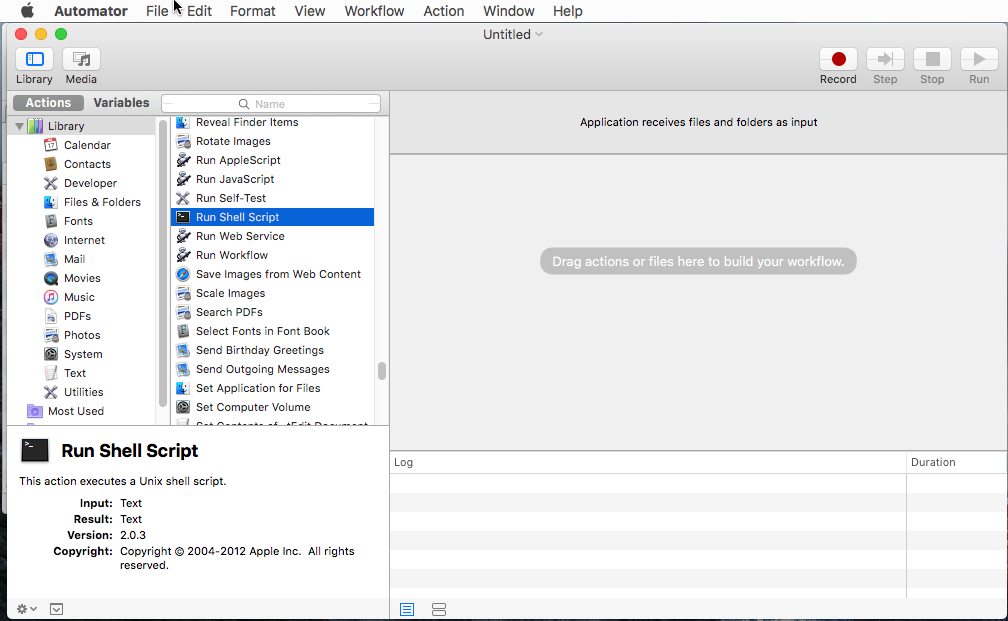Open the Format menu

click(253, 11)
